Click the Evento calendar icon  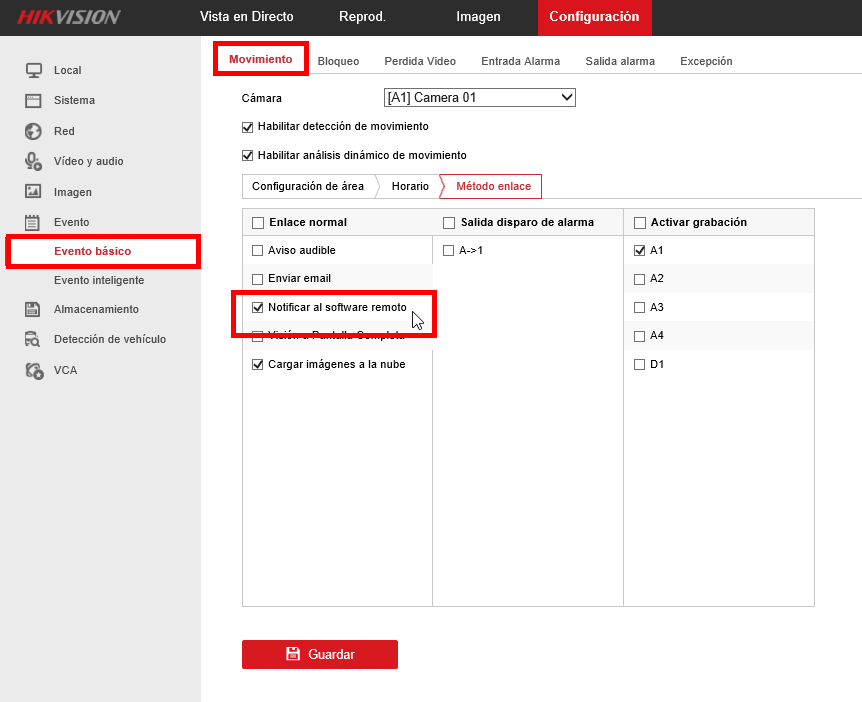tap(32, 223)
